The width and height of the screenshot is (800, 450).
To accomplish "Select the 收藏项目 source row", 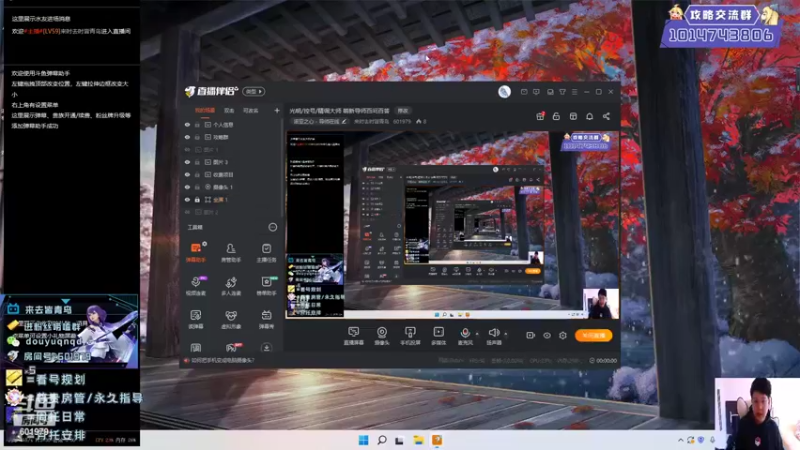I will 230,174.
